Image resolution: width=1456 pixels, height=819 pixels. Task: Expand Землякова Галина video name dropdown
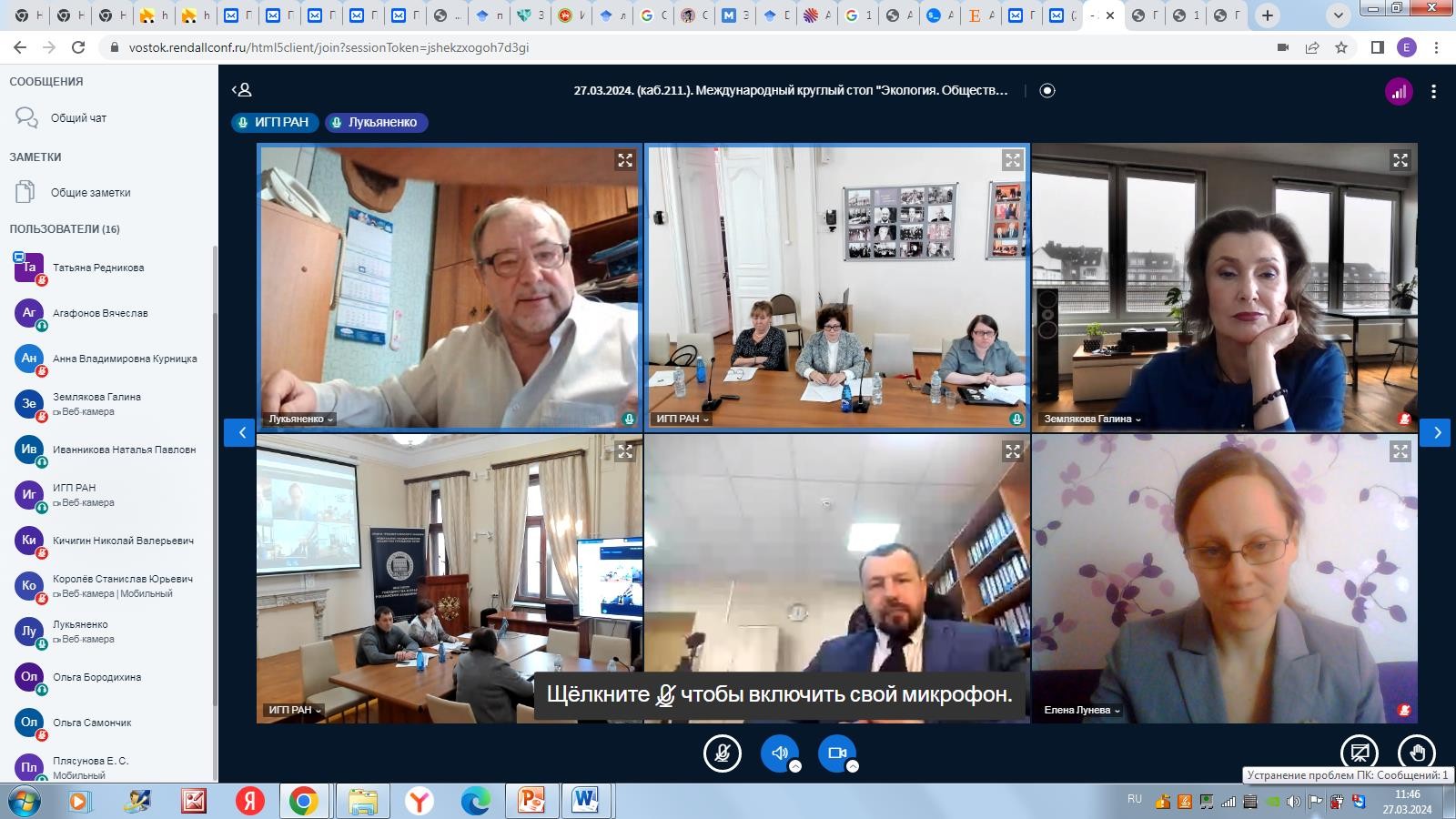click(x=1092, y=420)
